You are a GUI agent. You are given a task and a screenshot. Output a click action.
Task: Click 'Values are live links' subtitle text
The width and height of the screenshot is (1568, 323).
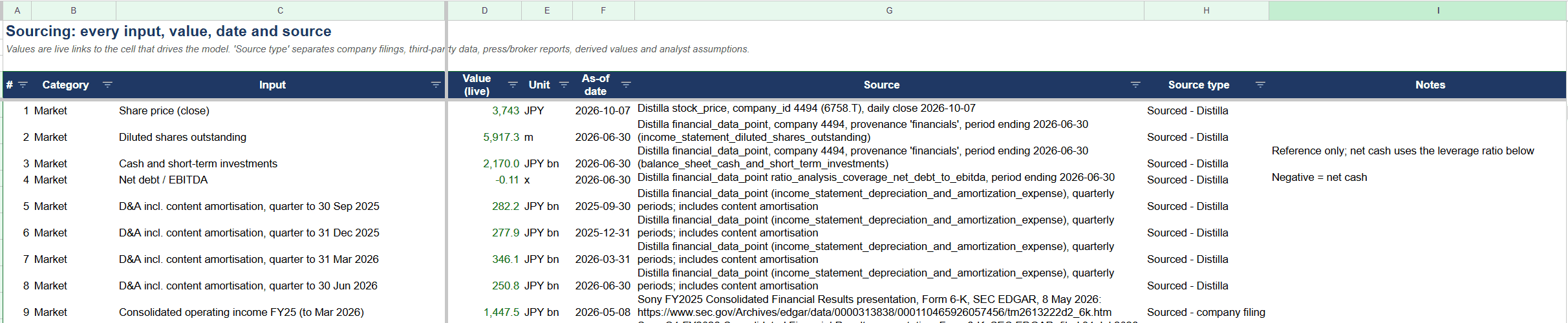click(378, 49)
